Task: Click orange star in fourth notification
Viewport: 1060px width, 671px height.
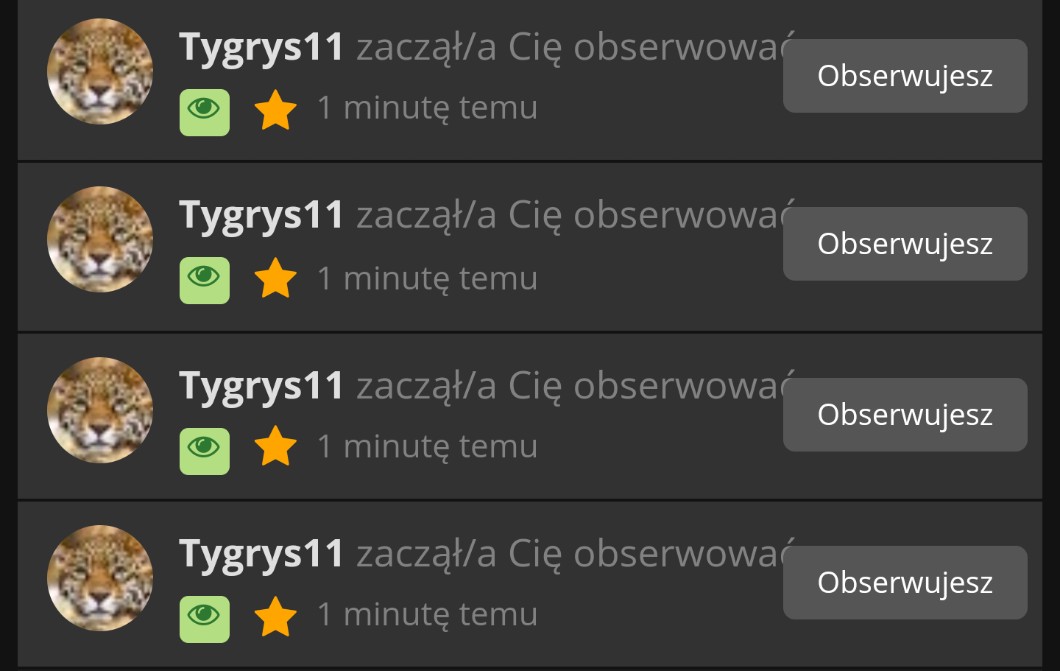Action: click(275, 616)
